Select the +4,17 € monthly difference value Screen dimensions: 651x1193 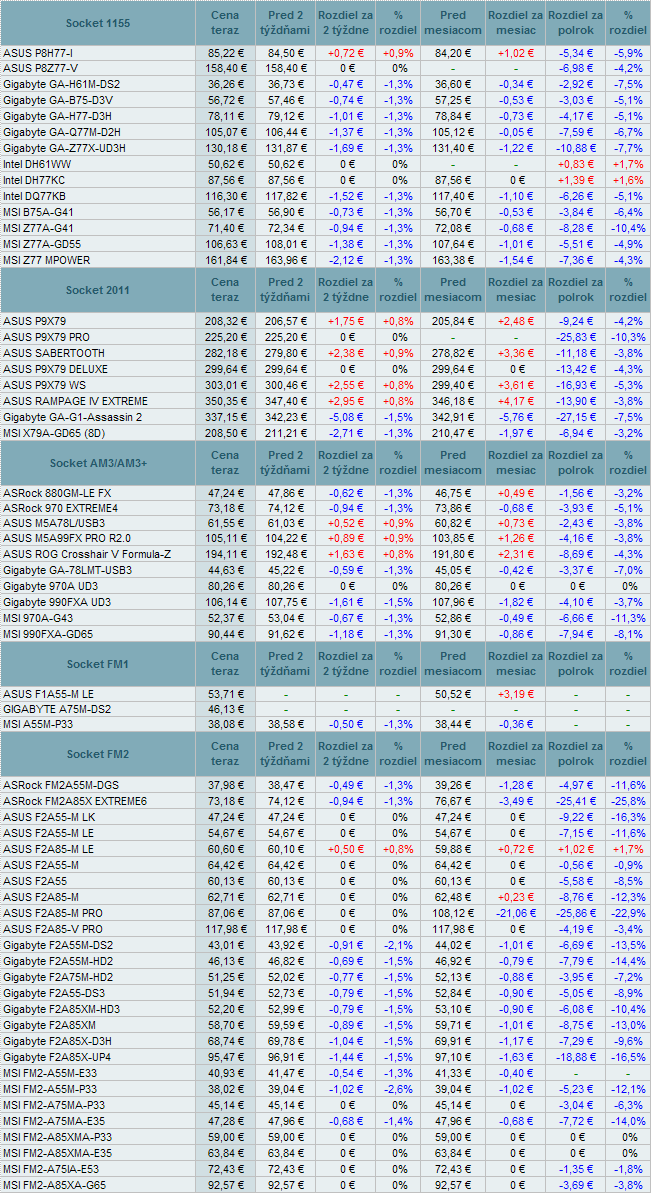[x=515, y=401]
